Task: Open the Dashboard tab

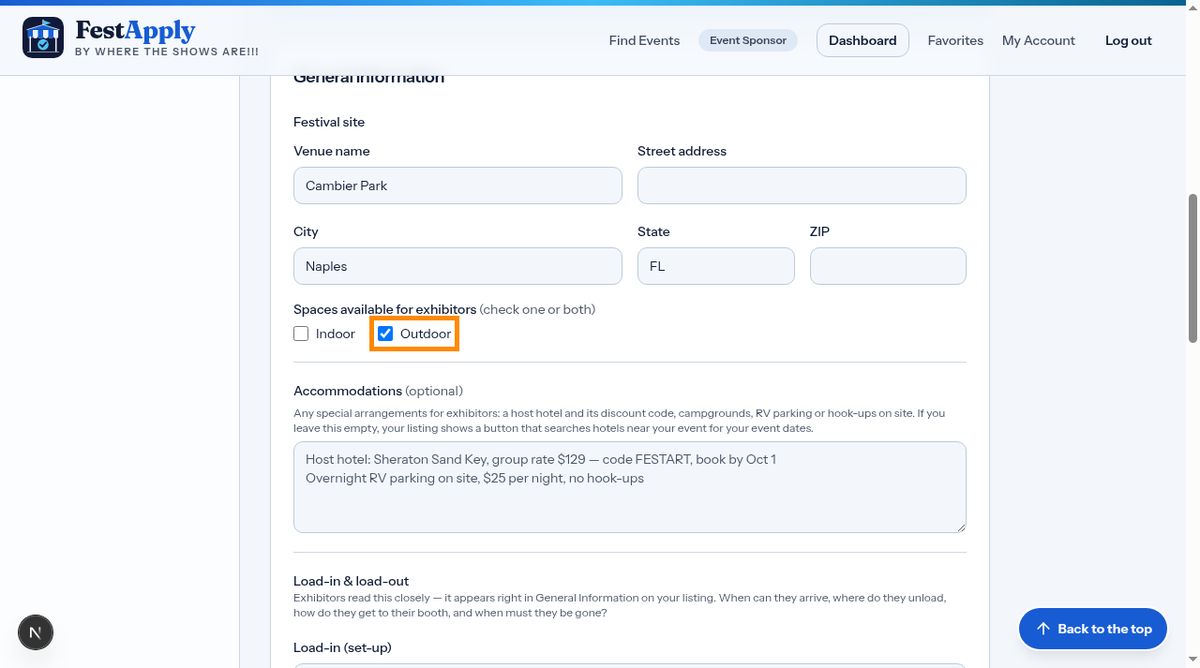Action: coord(863,41)
